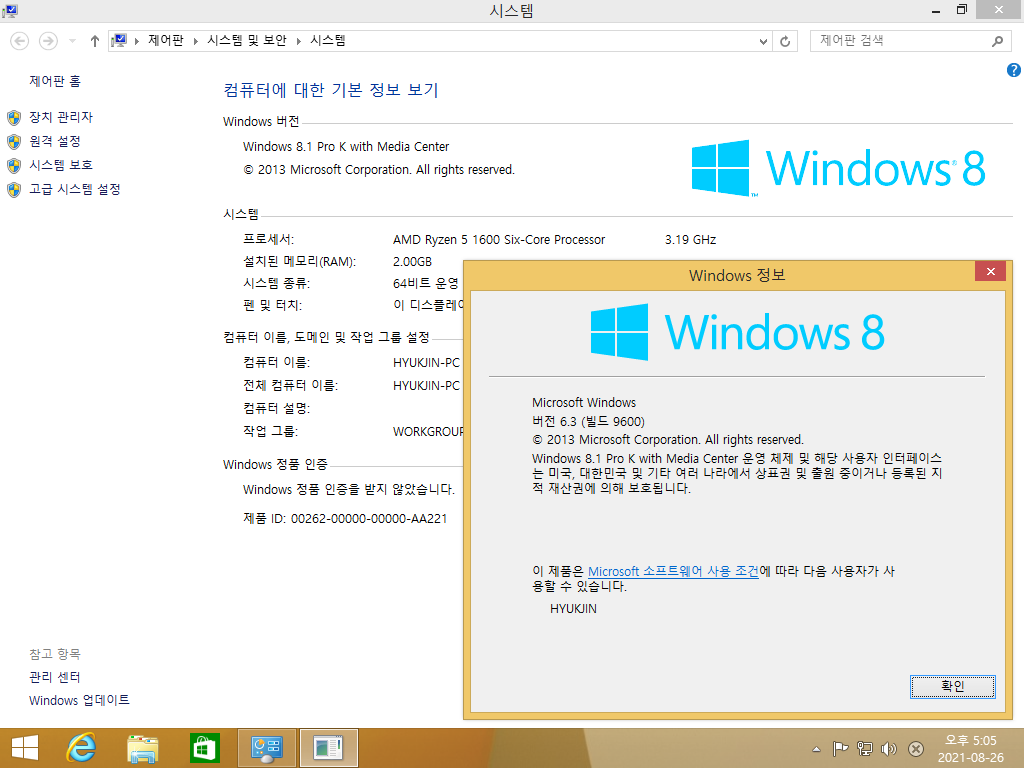Open the address bar history dropdown
1024x768 pixels.
pos(763,41)
